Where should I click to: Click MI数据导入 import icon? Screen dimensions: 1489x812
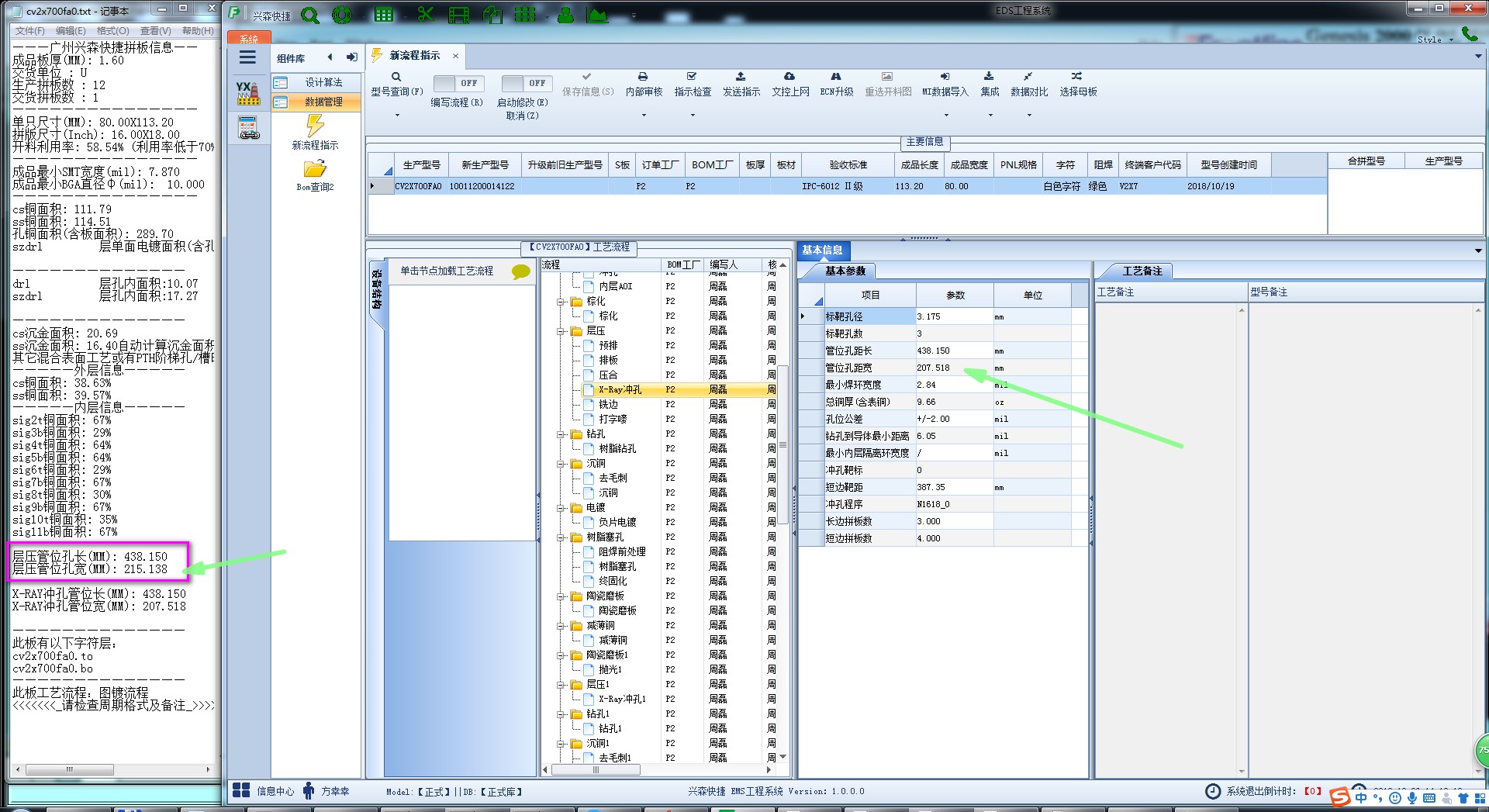click(x=945, y=77)
